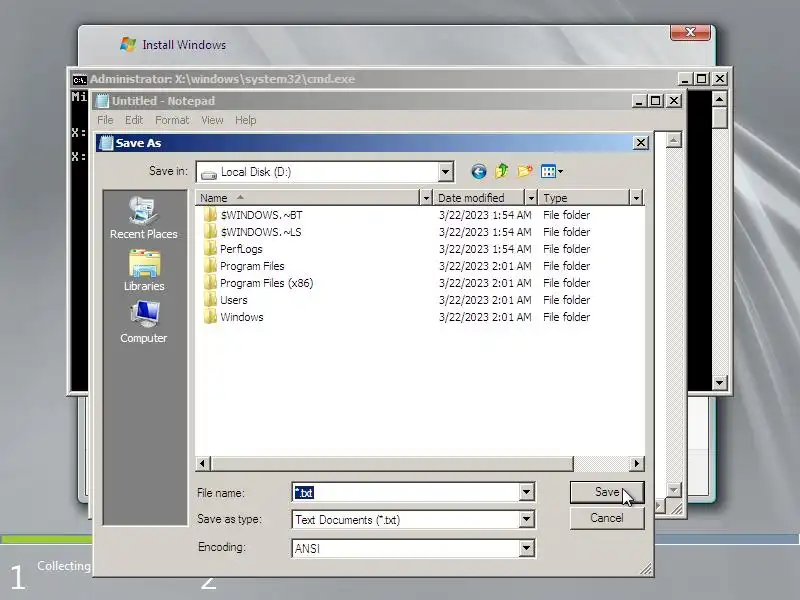This screenshot has height=600, width=800.
Task: Select the date for PerfLogs row
Action: pos(485,249)
